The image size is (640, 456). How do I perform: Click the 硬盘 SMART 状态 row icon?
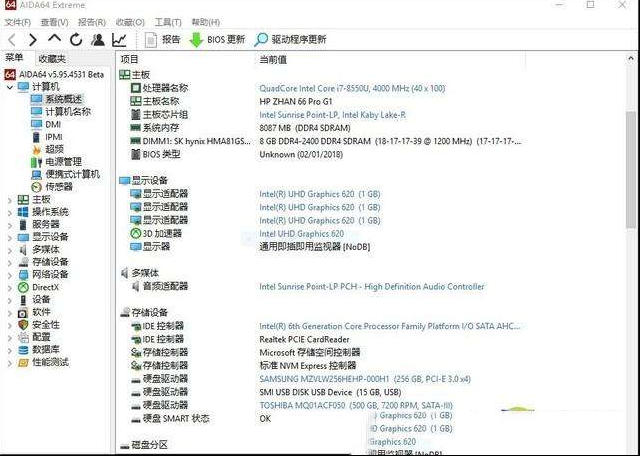pyautogui.click(x=136, y=420)
